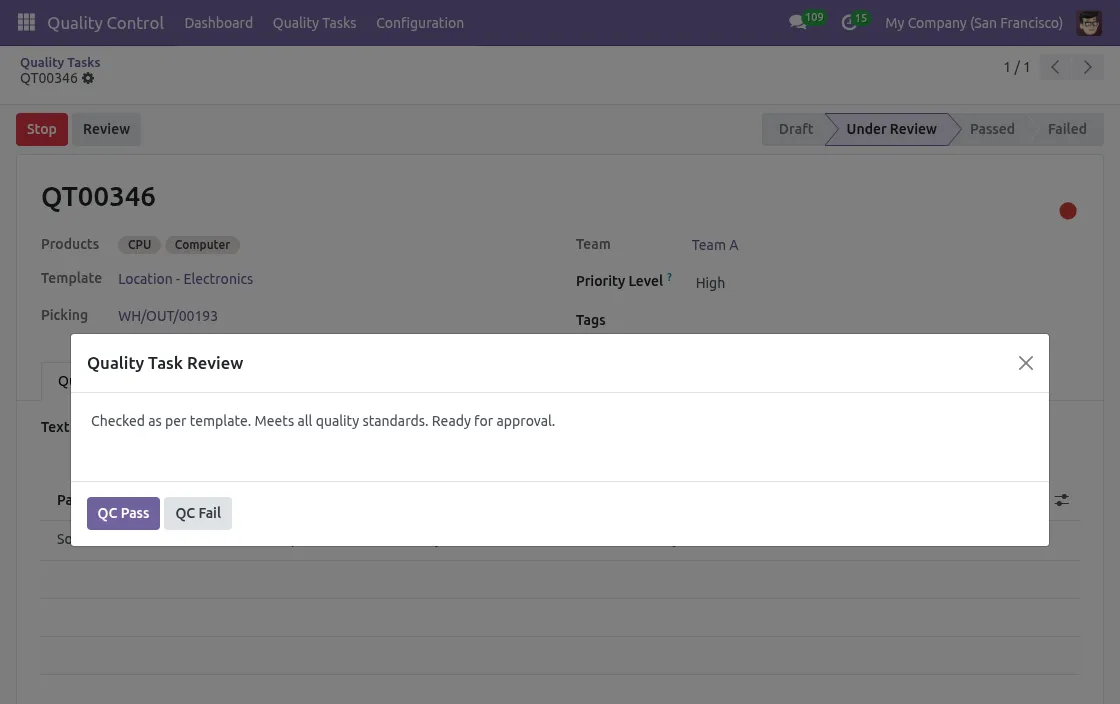Open the messages chat icon
This screenshot has width=1120, height=704.
pos(797,23)
